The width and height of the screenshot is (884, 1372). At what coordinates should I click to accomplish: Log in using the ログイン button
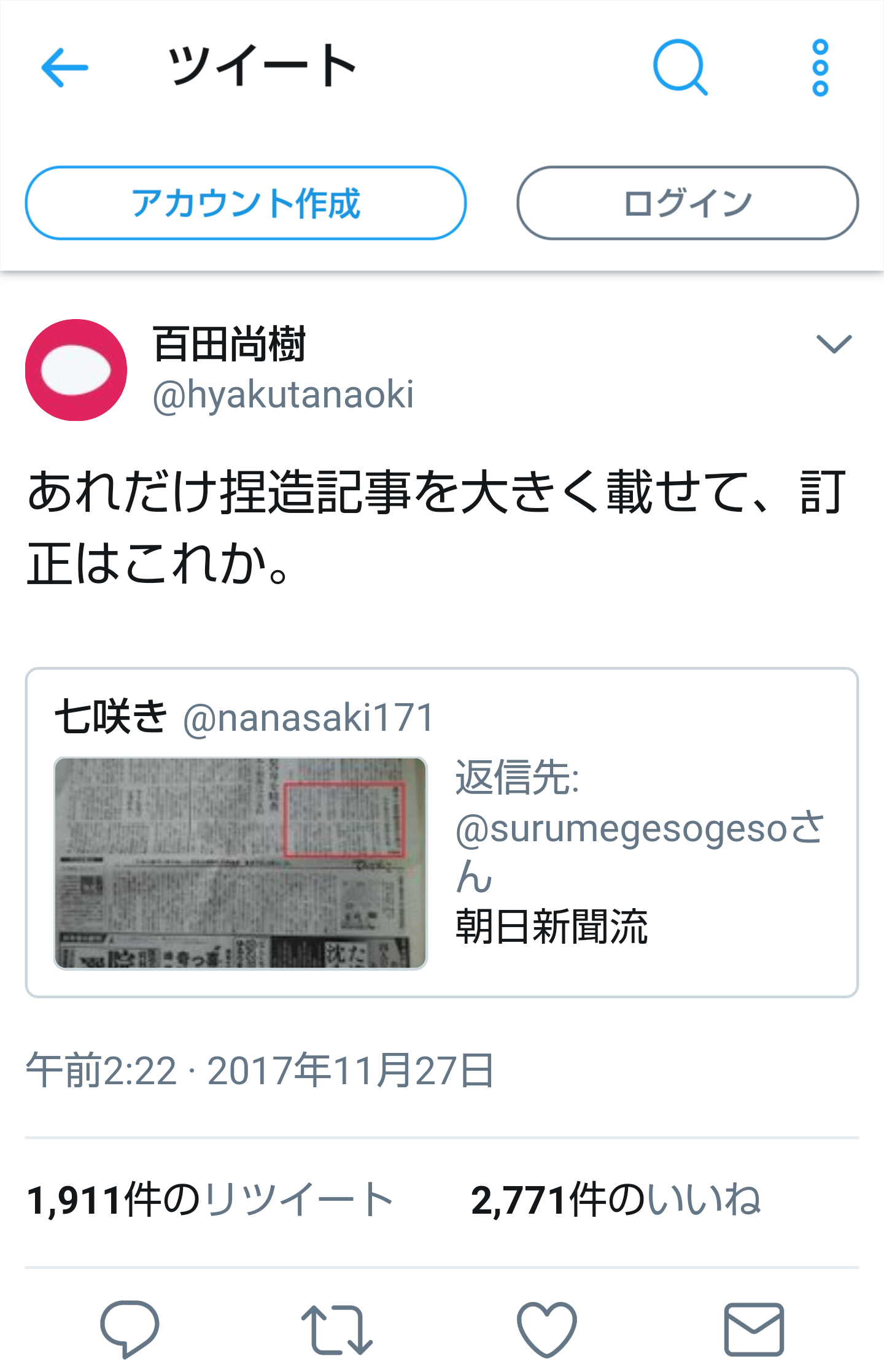coord(688,203)
